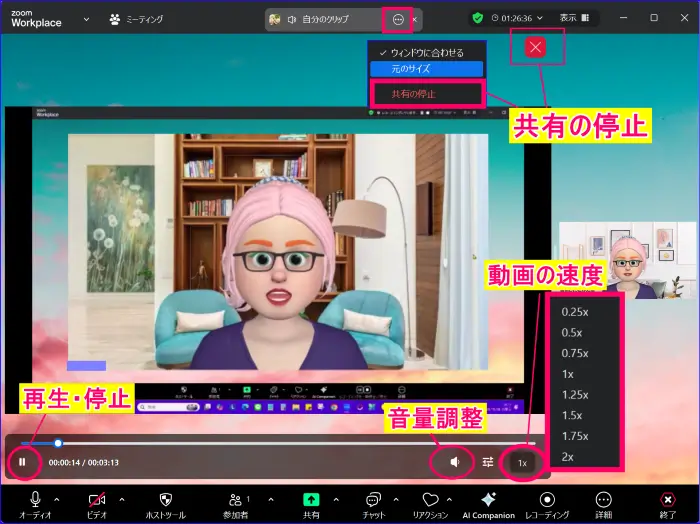
Task: Open the 1x playback speed selector
Action: click(x=522, y=463)
